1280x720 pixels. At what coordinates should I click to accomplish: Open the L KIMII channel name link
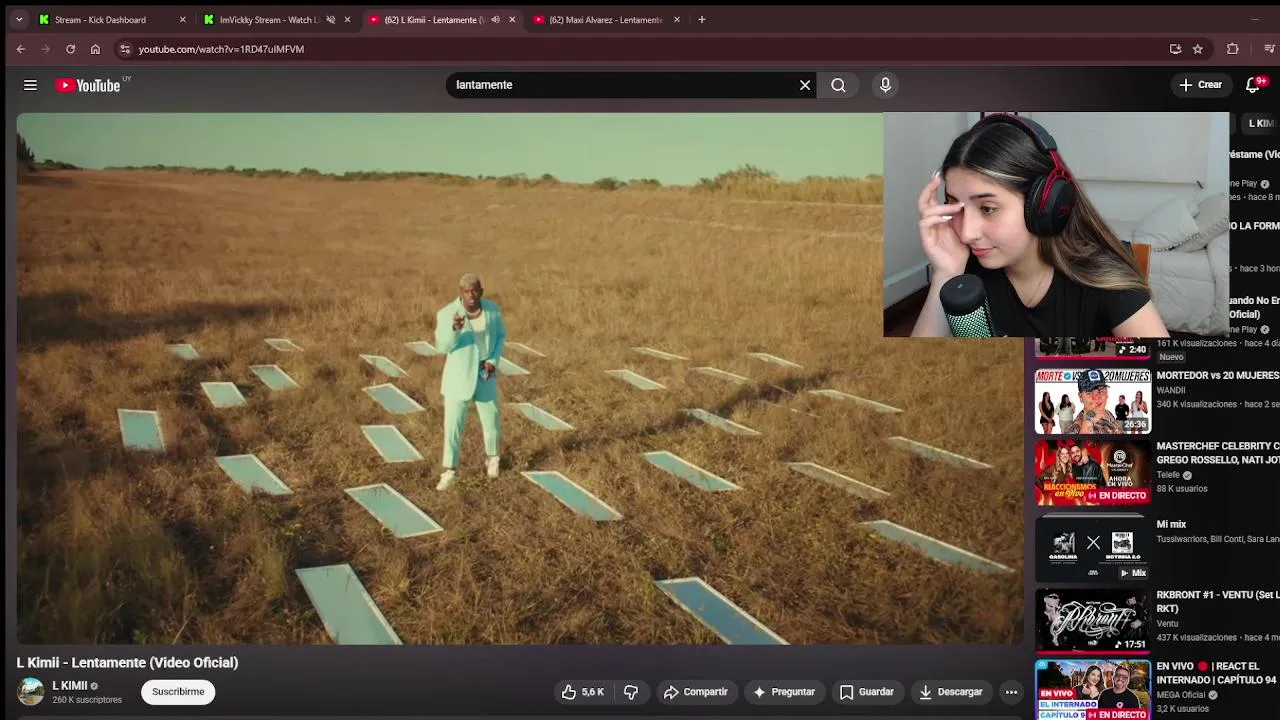pyautogui.click(x=69, y=686)
